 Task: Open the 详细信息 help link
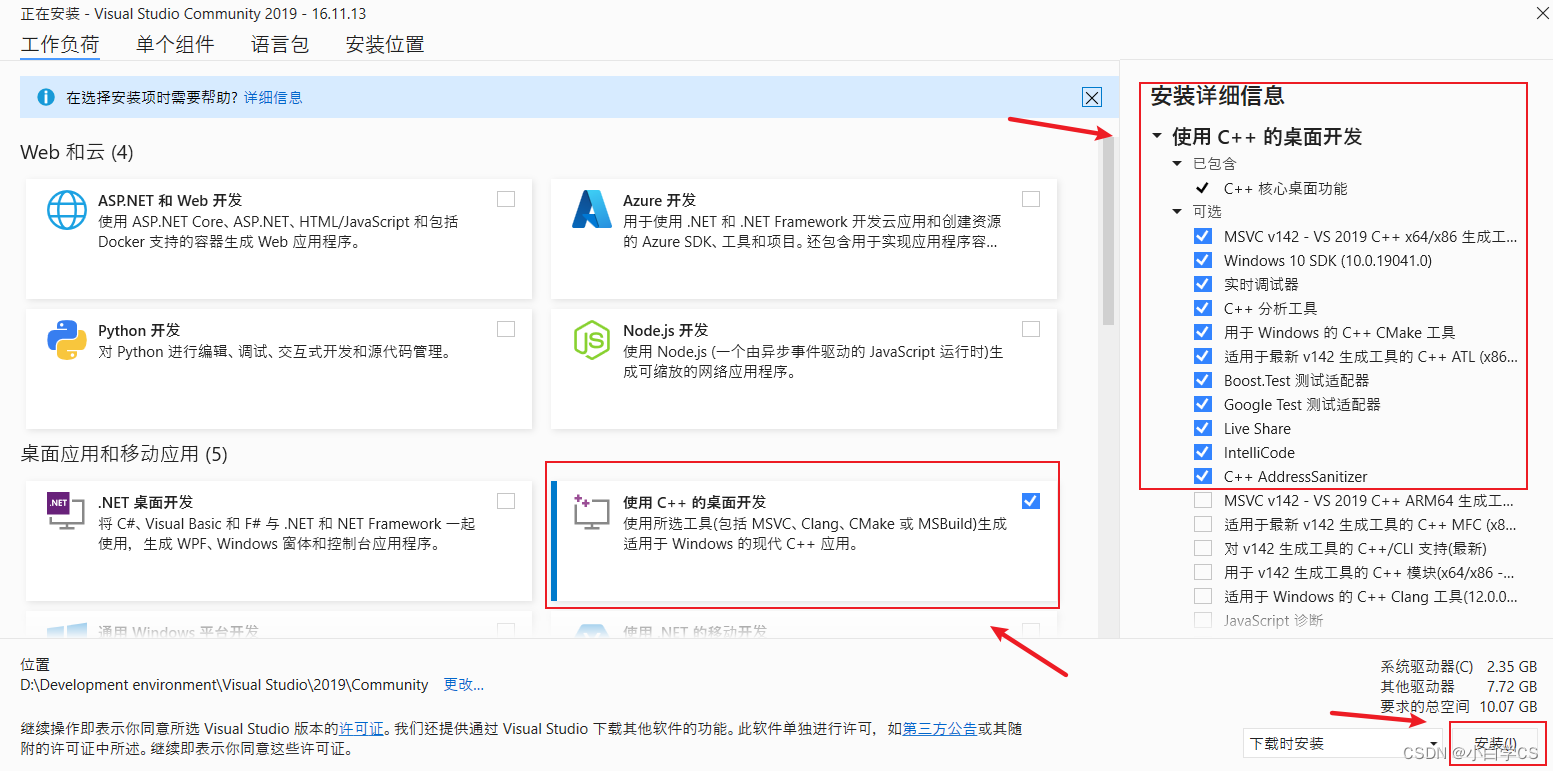[273, 98]
